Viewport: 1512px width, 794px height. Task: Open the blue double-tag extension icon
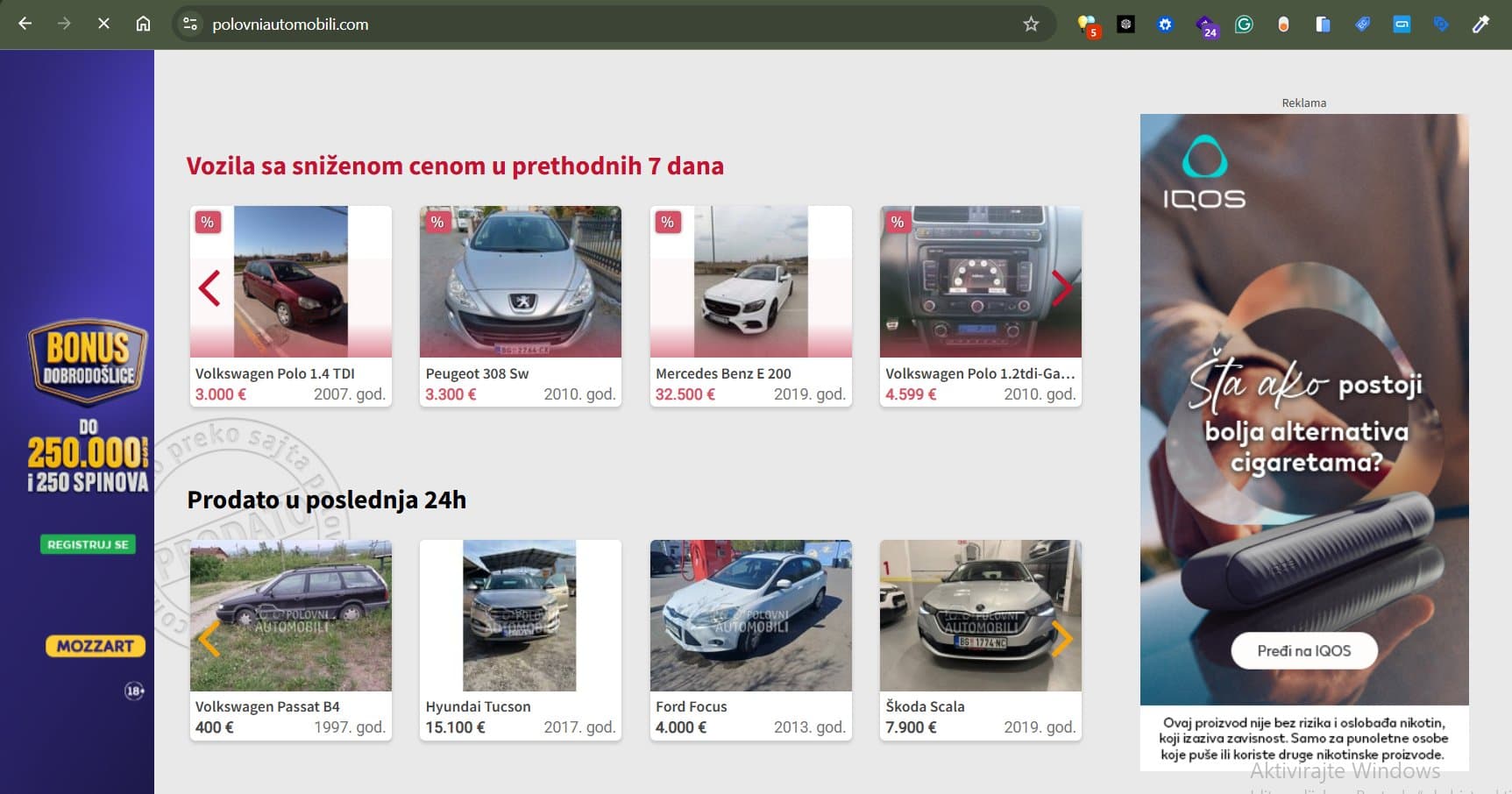[x=1441, y=25]
